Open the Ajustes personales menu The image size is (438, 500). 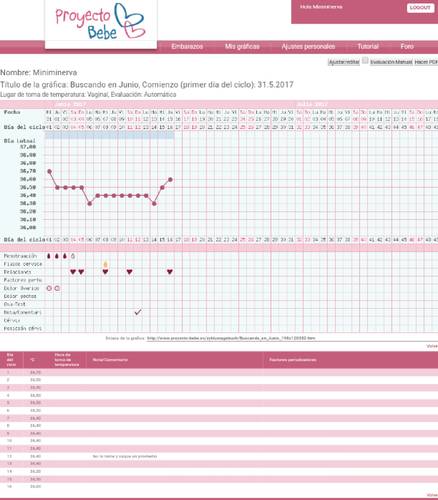point(308,46)
